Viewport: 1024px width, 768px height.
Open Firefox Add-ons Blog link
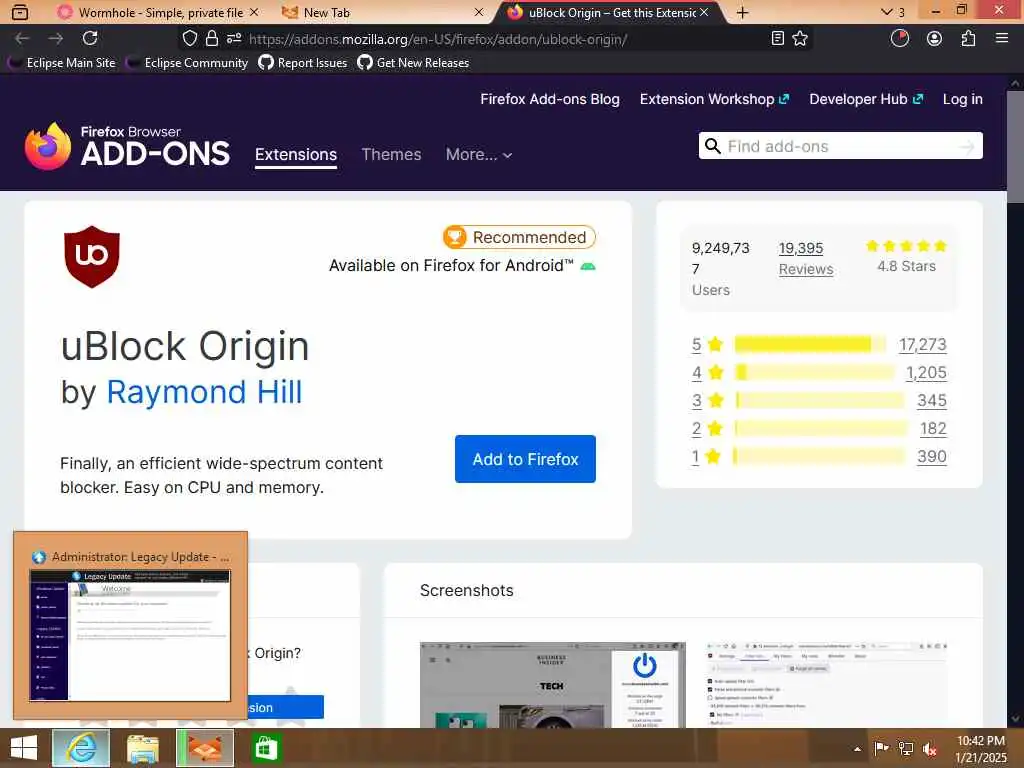pos(550,99)
